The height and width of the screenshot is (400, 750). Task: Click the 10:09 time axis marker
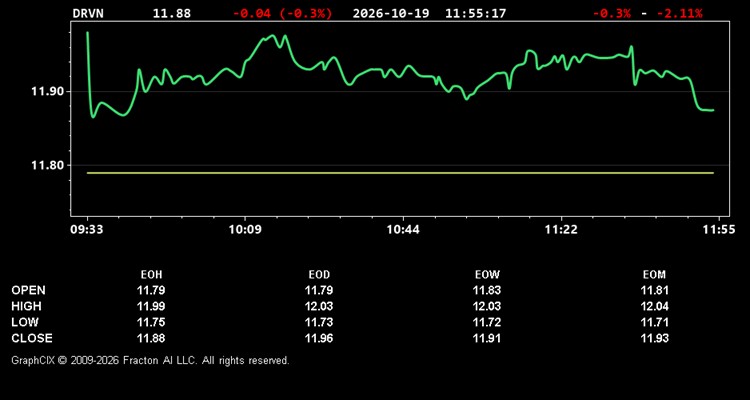pyautogui.click(x=244, y=230)
